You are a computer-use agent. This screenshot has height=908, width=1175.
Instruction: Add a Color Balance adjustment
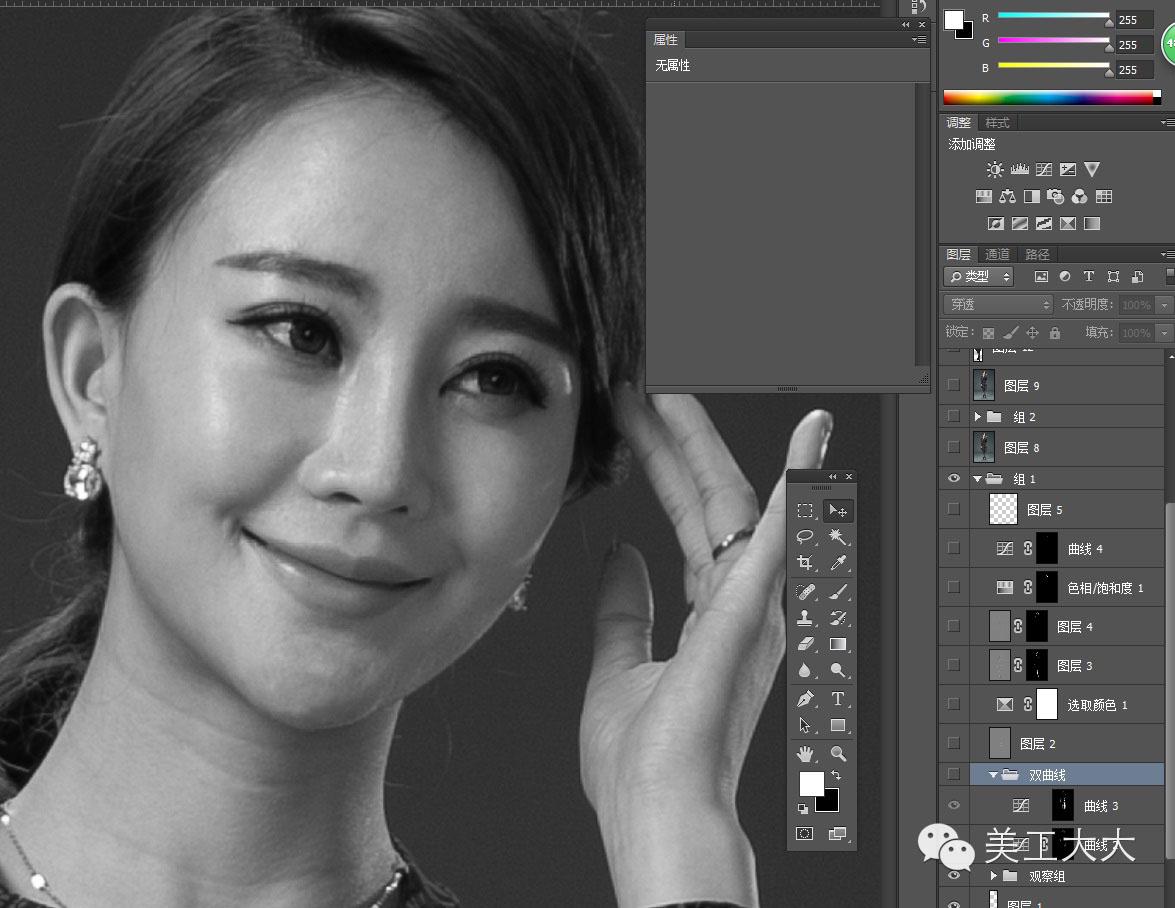click(x=1008, y=197)
